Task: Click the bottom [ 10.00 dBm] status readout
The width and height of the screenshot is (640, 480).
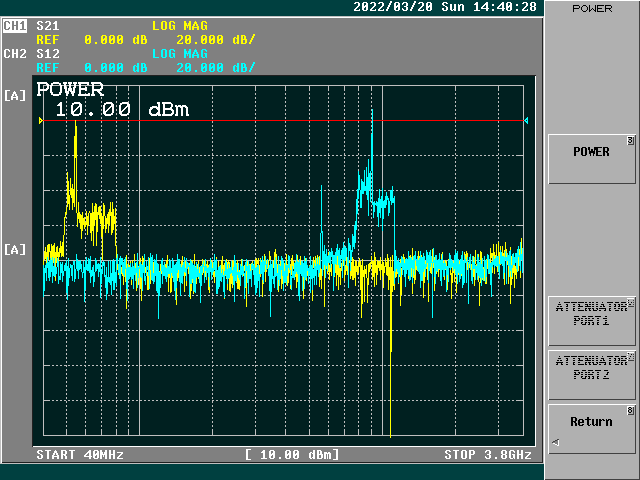Action: (292, 455)
